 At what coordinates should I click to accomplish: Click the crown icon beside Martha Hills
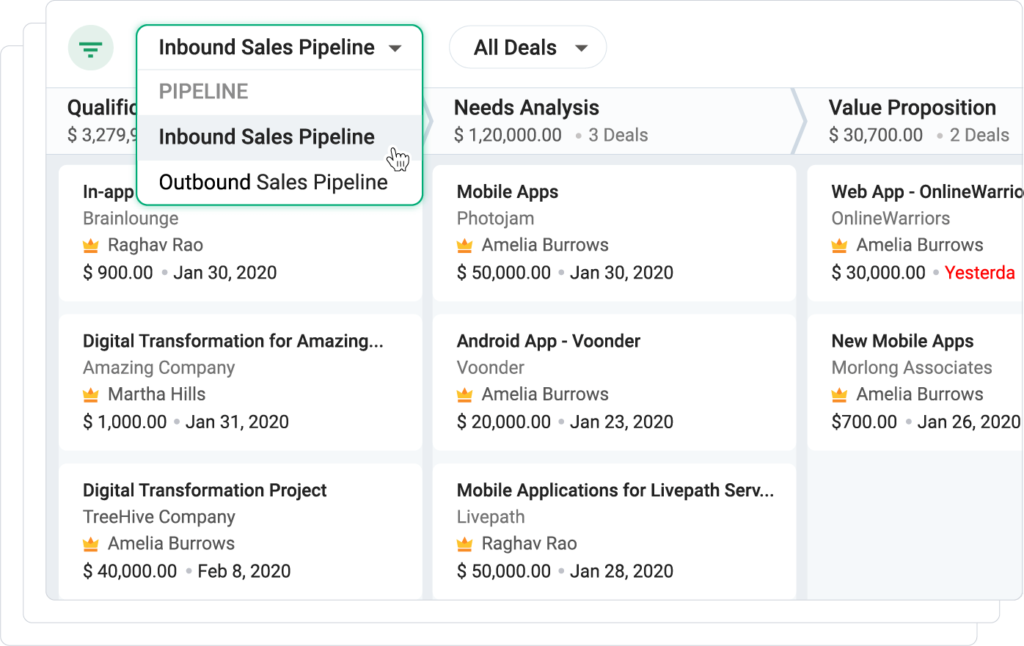coord(91,395)
